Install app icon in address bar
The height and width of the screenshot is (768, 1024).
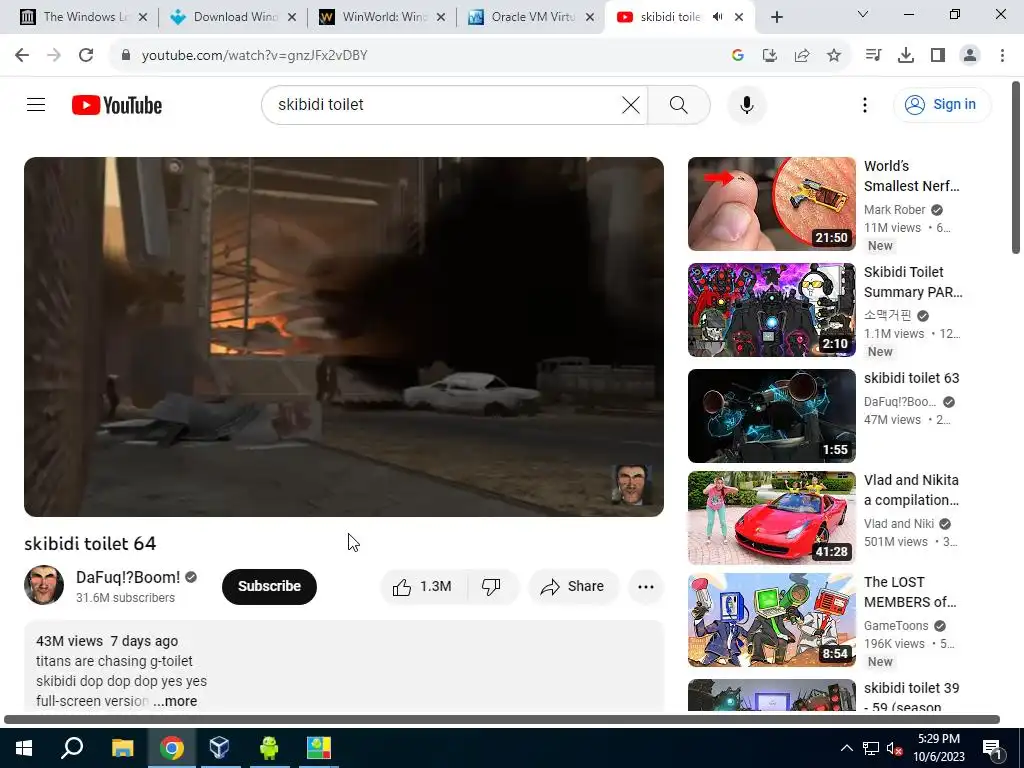click(770, 55)
